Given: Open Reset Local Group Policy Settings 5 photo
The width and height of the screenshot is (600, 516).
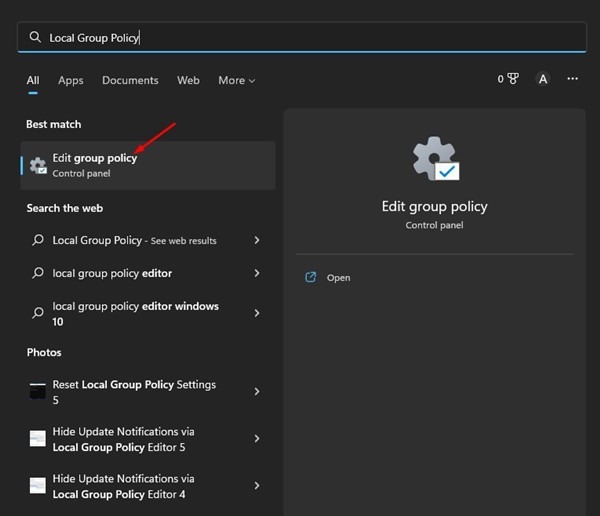Looking at the screenshot, I should 134,391.
